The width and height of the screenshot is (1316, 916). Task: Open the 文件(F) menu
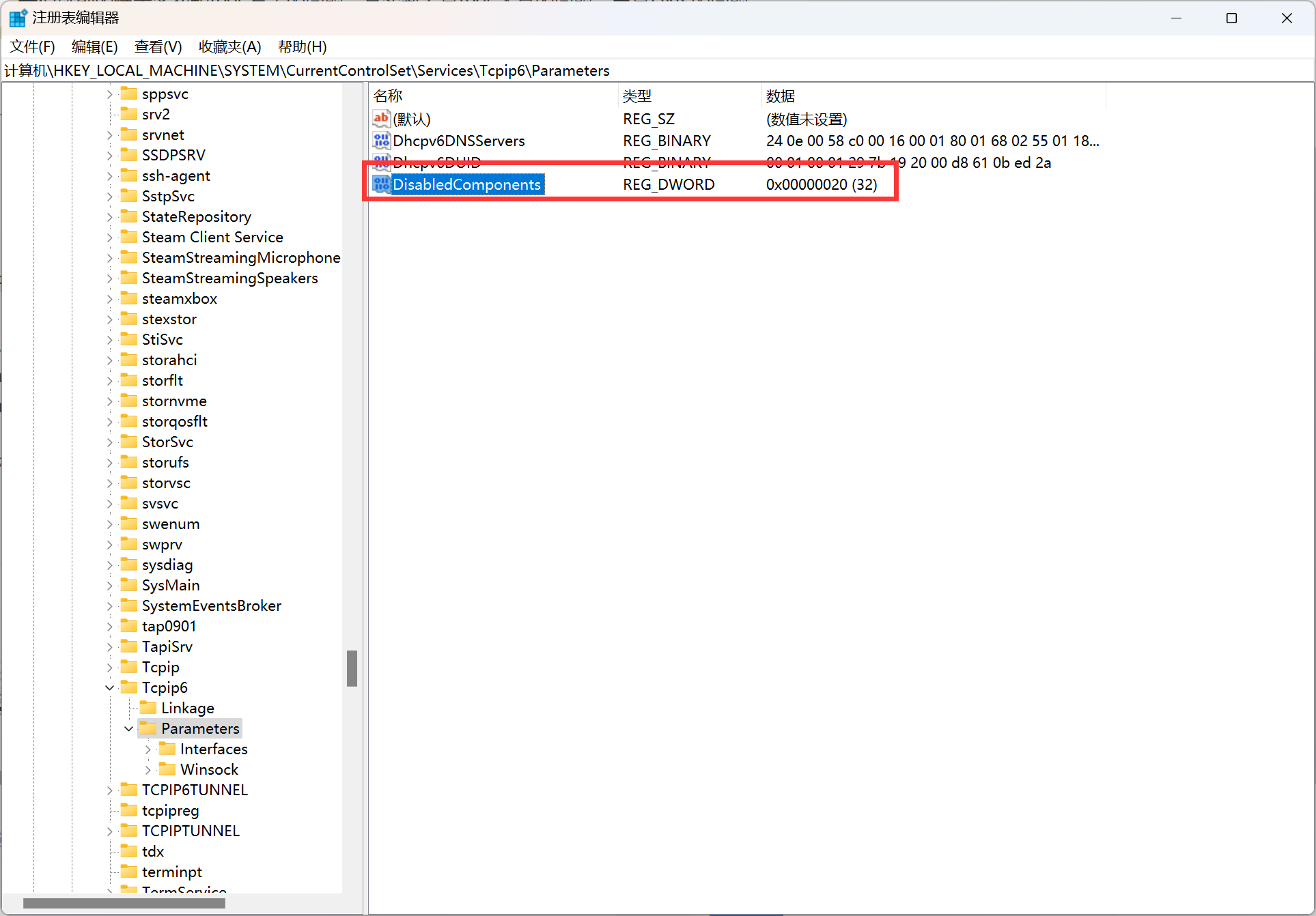click(32, 46)
